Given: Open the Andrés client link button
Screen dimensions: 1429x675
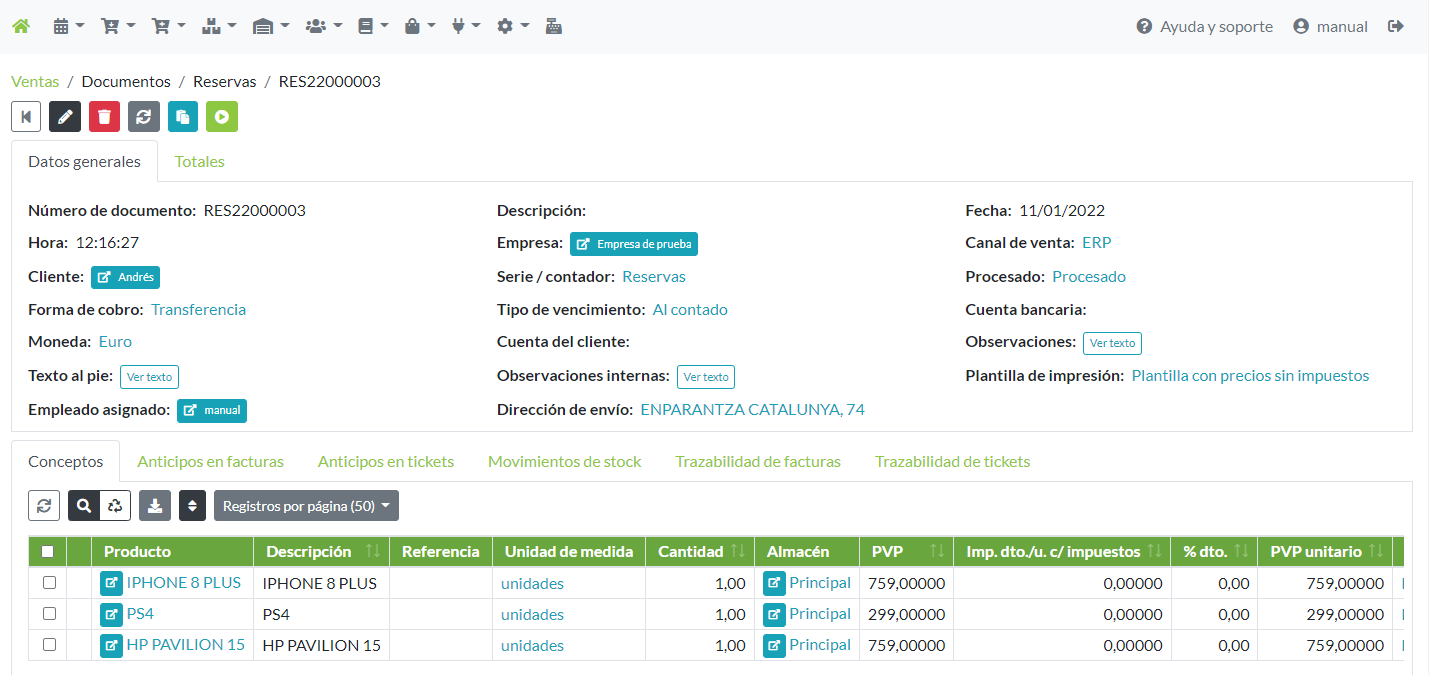Looking at the screenshot, I should click(125, 278).
